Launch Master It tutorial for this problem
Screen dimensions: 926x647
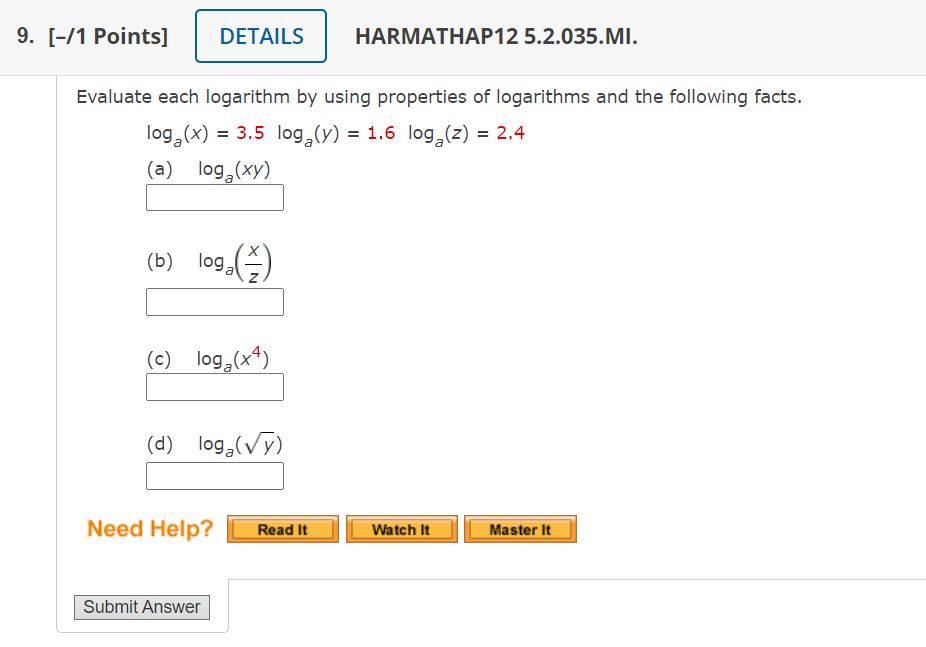click(520, 529)
